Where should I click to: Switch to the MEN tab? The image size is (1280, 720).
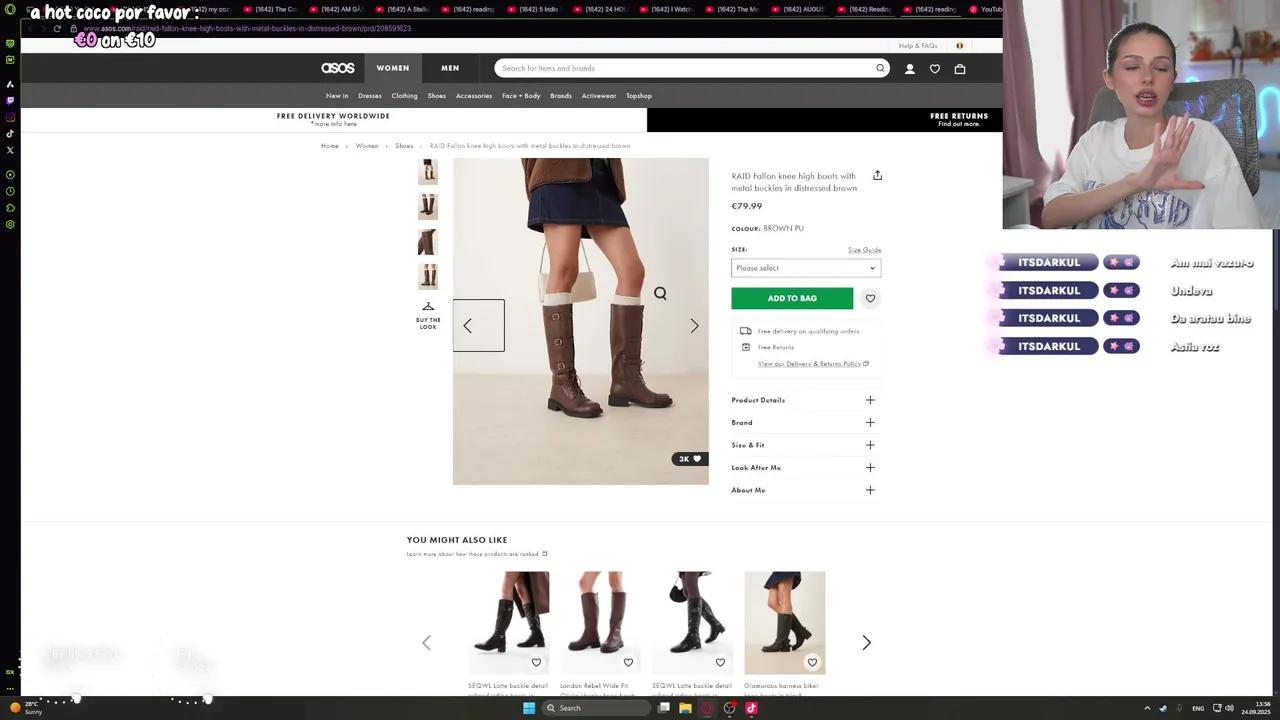tap(450, 68)
